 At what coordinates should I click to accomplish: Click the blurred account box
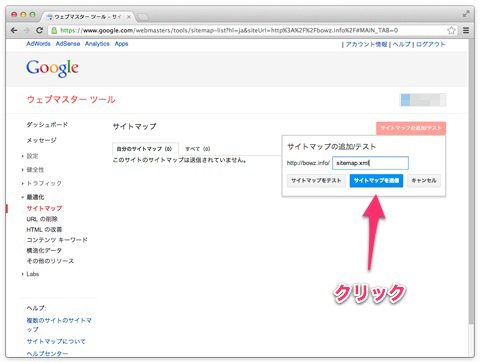[423, 100]
